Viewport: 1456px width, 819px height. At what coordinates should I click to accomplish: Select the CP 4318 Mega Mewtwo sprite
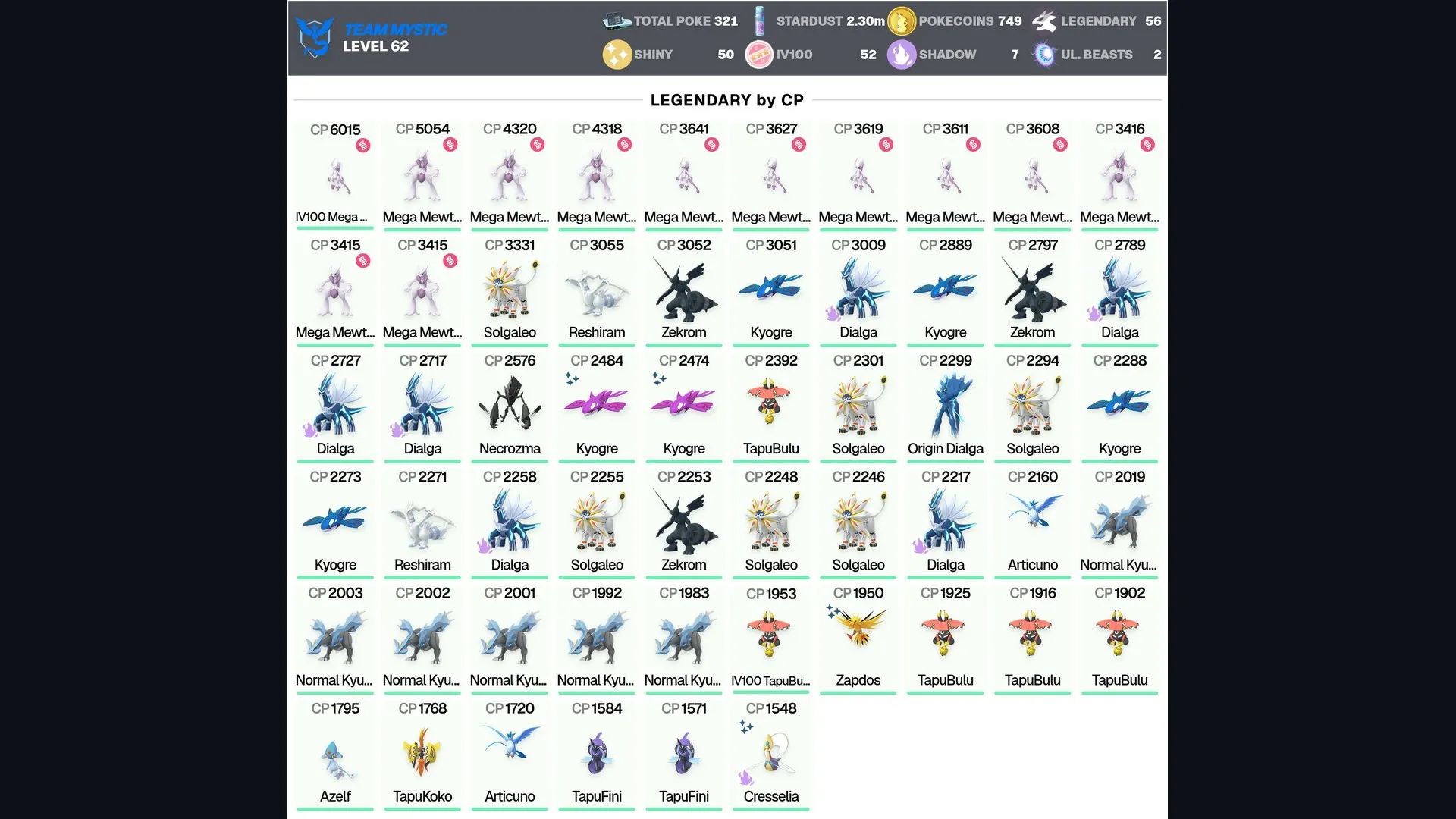(597, 175)
